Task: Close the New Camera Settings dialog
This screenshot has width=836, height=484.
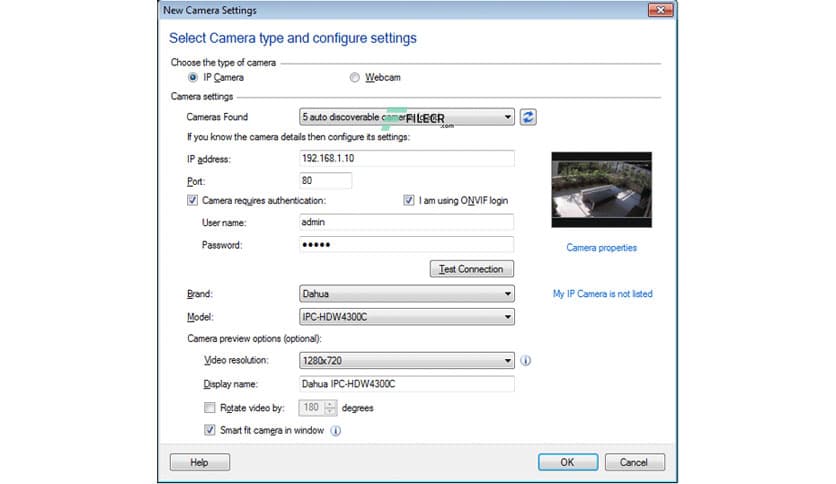Action: click(660, 10)
